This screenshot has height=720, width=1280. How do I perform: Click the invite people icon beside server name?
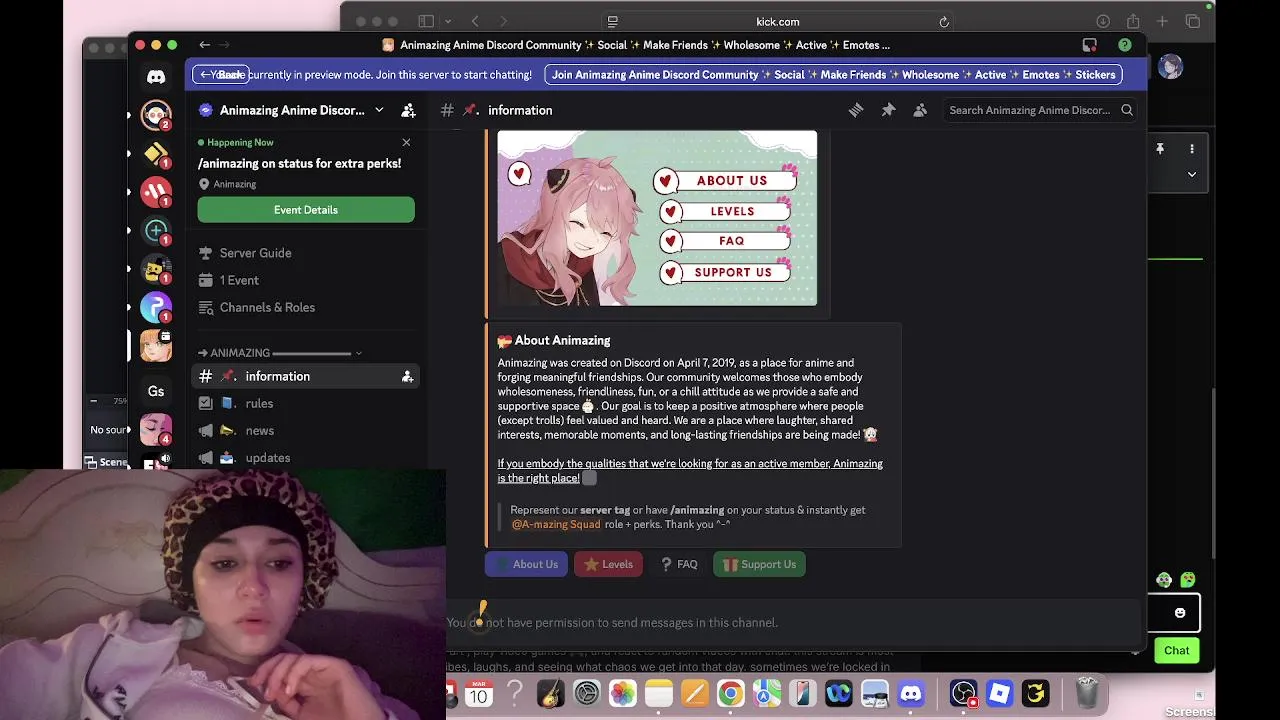point(408,110)
